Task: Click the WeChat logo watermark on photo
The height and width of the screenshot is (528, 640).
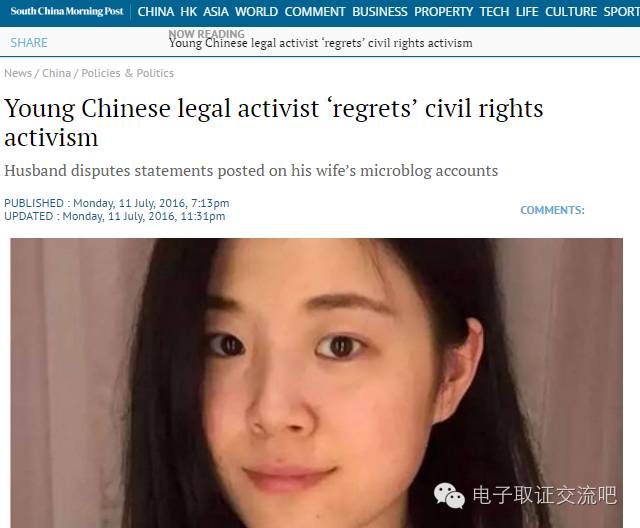Action: [449, 495]
